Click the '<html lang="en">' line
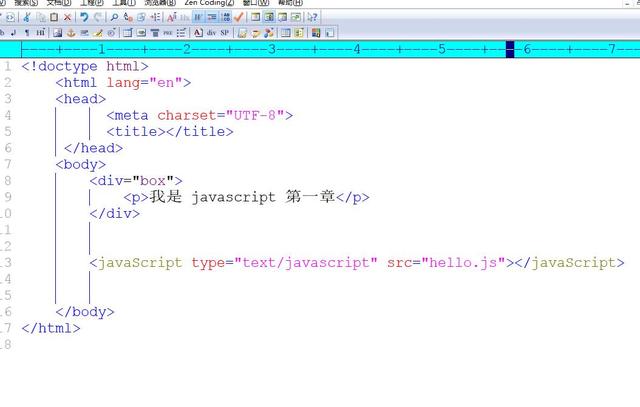The image size is (640, 407). (x=123, y=82)
